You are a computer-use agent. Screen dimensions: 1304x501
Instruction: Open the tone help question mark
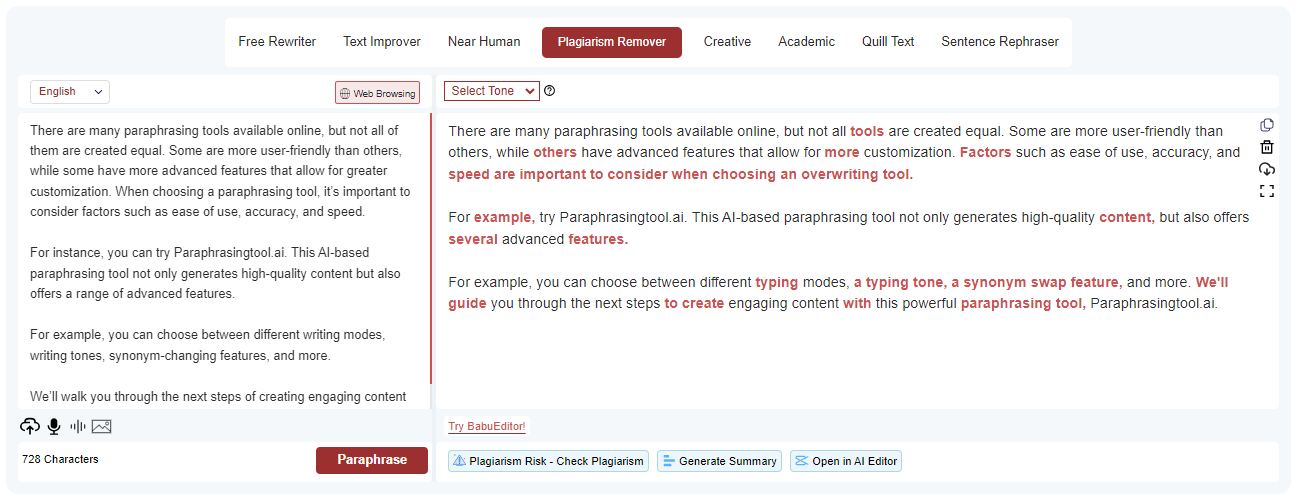(x=550, y=91)
